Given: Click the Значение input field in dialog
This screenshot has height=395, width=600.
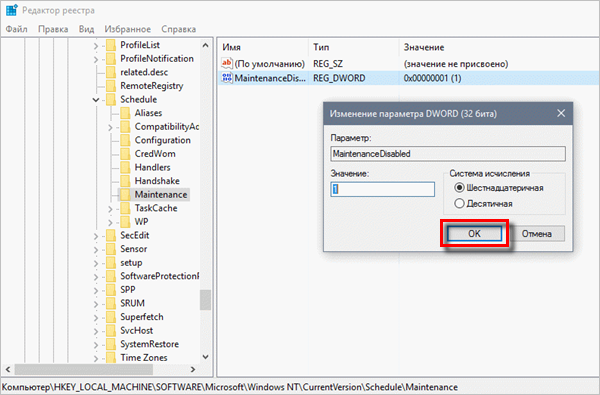Looking at the screenshot, I should pyautogui.click(x=383, y=189).
